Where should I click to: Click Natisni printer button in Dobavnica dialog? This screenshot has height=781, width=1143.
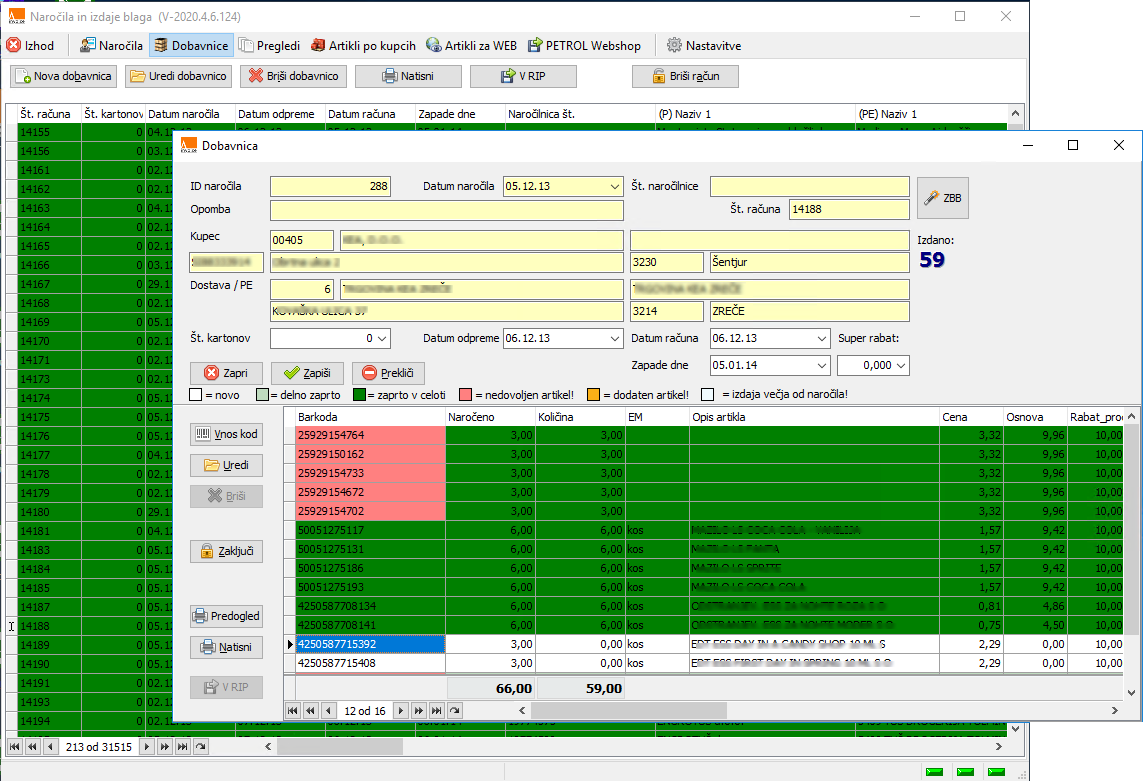click(x=226, y=647)
